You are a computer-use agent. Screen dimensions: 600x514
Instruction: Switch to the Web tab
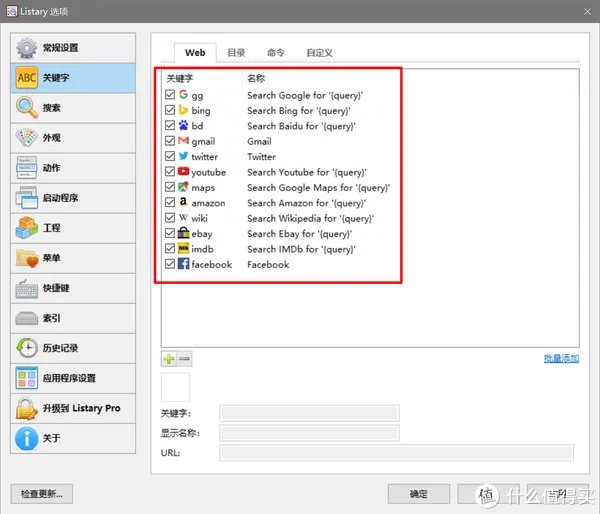click(195, 53)
